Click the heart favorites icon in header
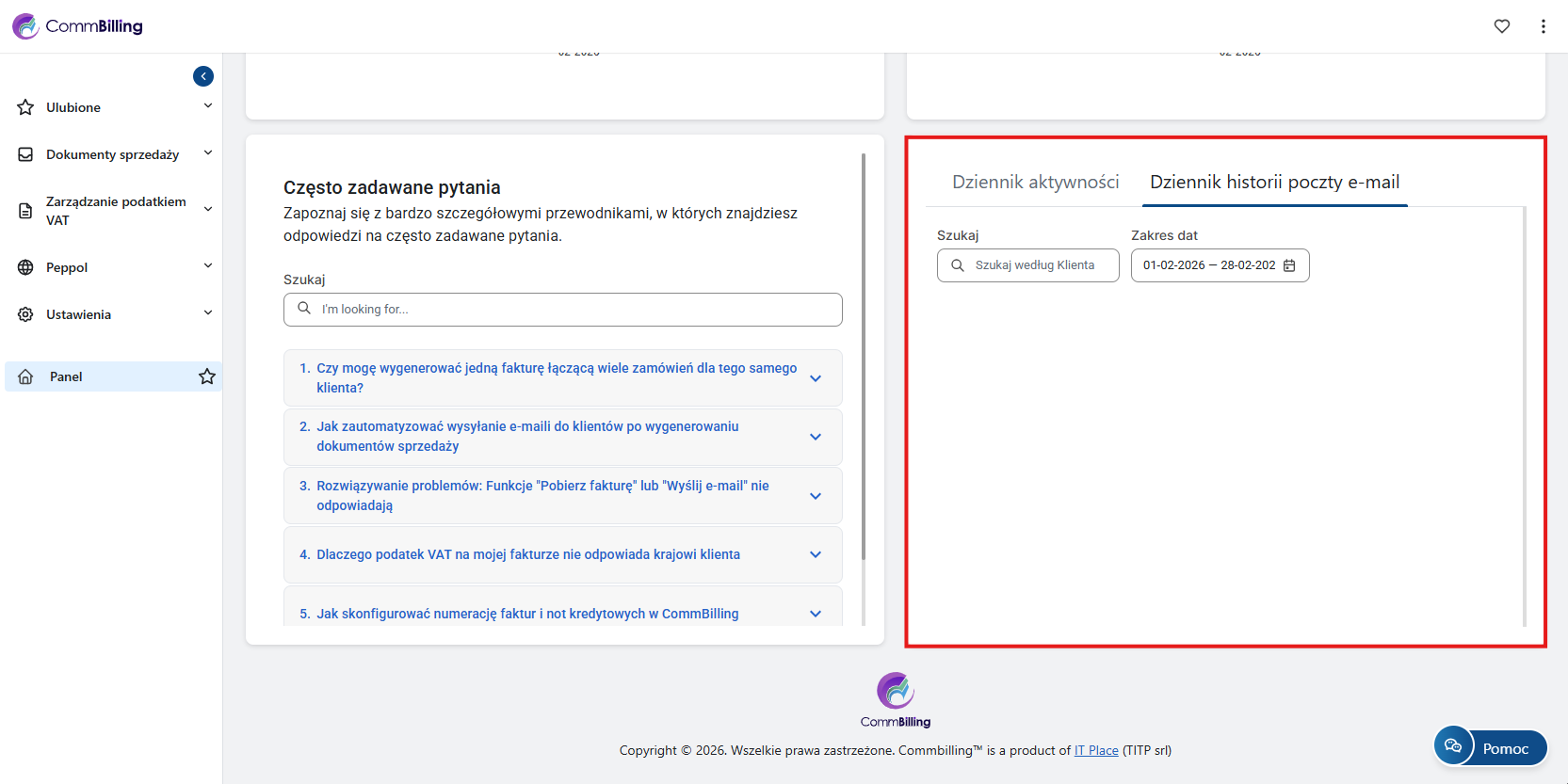Image resolution: width=1568 pixels, height=784 pixels. tap(1502, 26)
